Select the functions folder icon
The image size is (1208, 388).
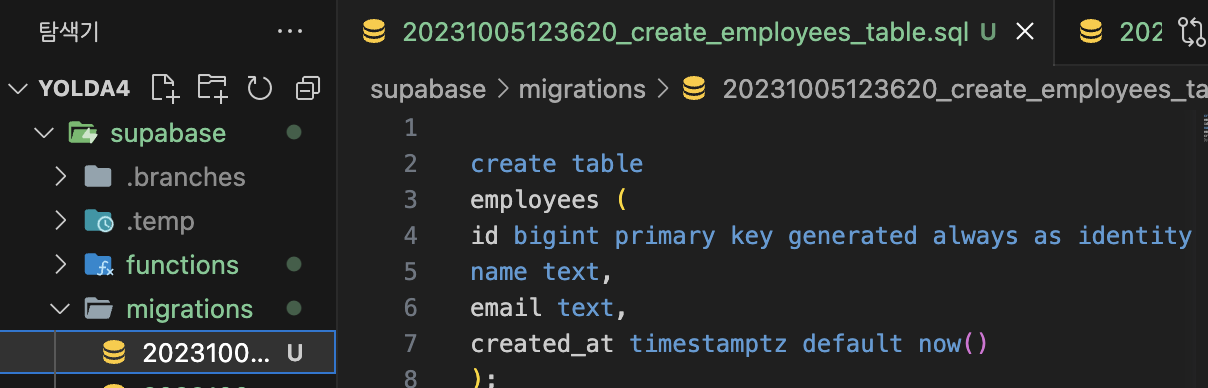pos(98,265)
